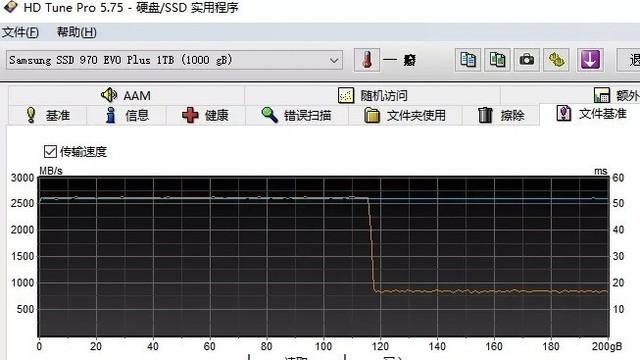Viewport: 640px width, 360px height.
Task: Open the 帮助 menu
Action: tap(77, 32)
